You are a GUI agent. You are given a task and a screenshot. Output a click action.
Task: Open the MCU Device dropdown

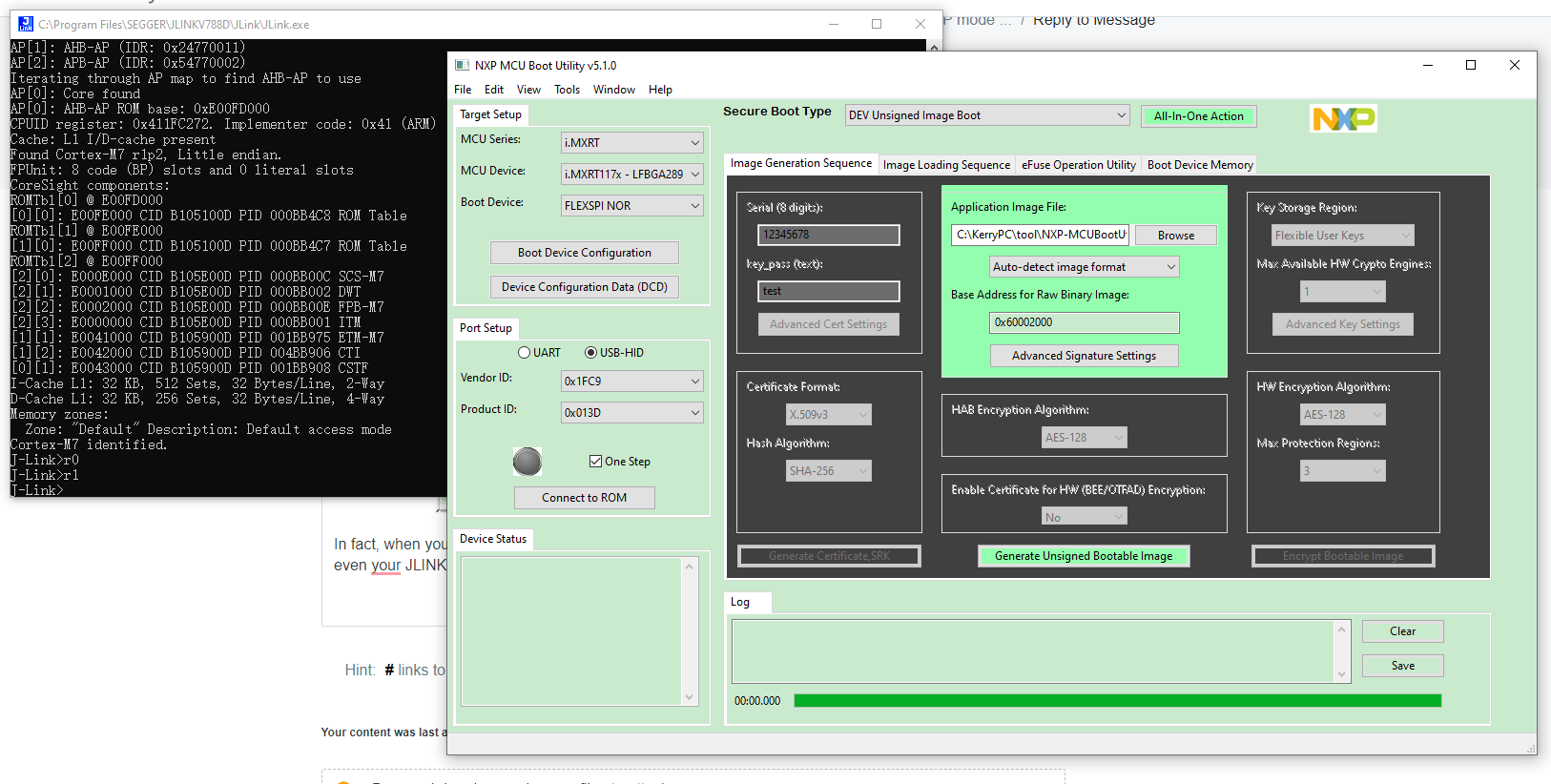(x=631, y=175)
